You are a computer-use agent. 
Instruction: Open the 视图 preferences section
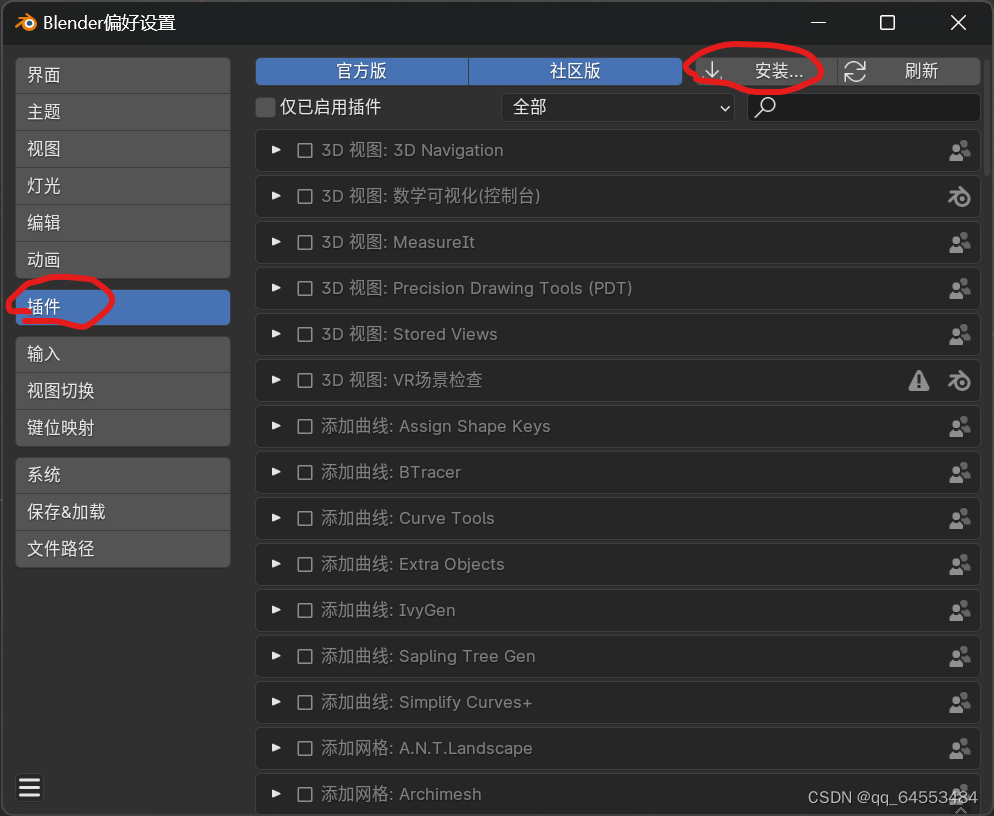(x=123, y=149)
